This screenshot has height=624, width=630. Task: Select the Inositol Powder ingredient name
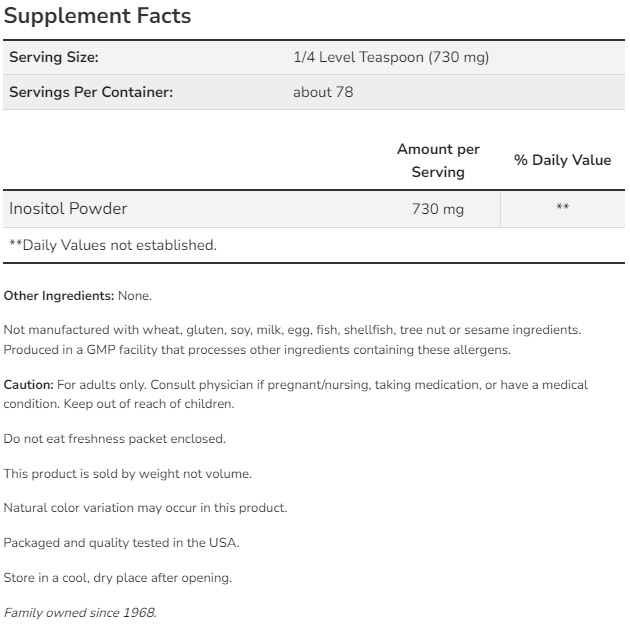click(x=68, y=209)
